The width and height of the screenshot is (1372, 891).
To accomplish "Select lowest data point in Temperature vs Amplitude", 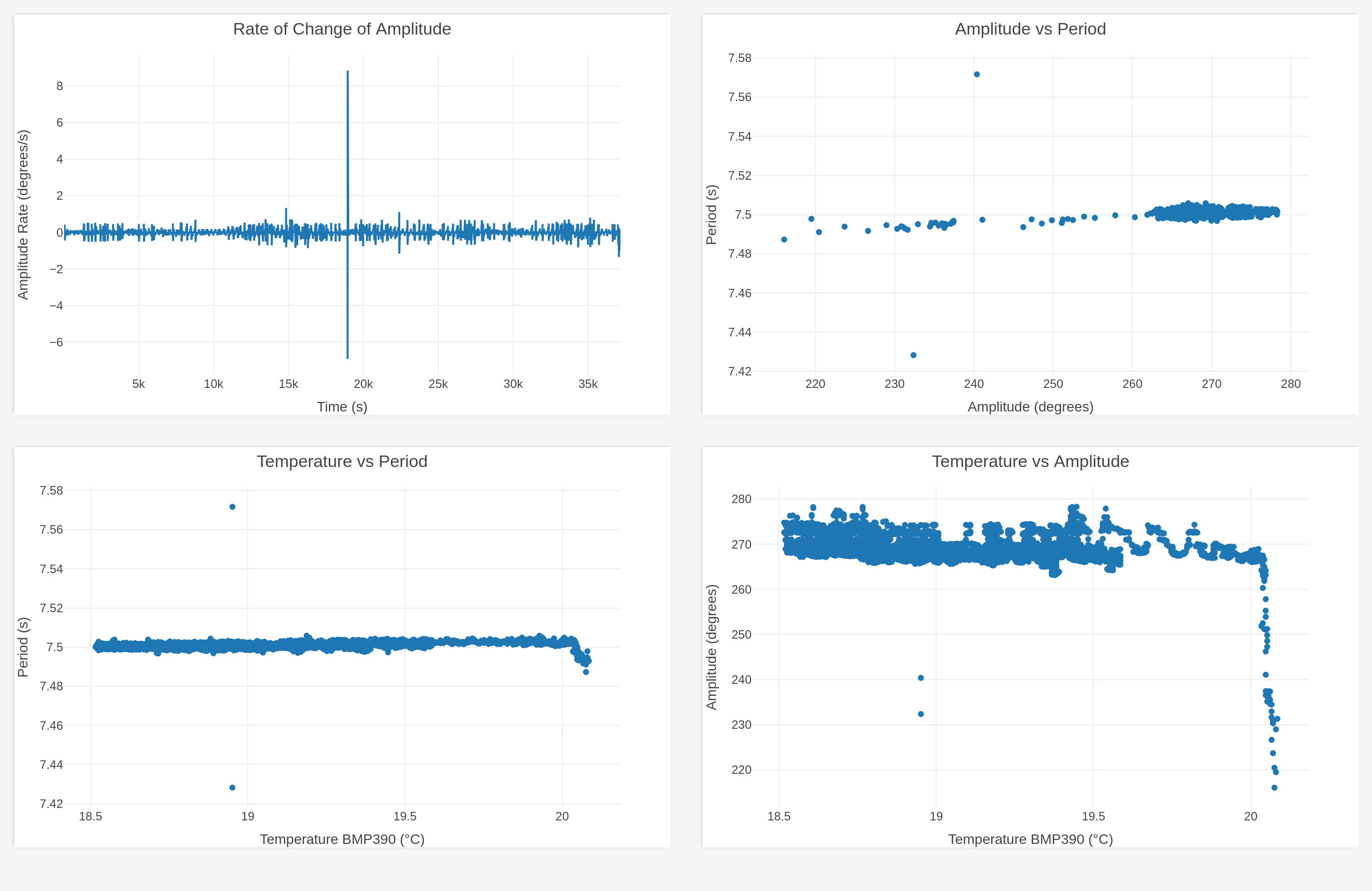I will click(x=1274, y=788).
